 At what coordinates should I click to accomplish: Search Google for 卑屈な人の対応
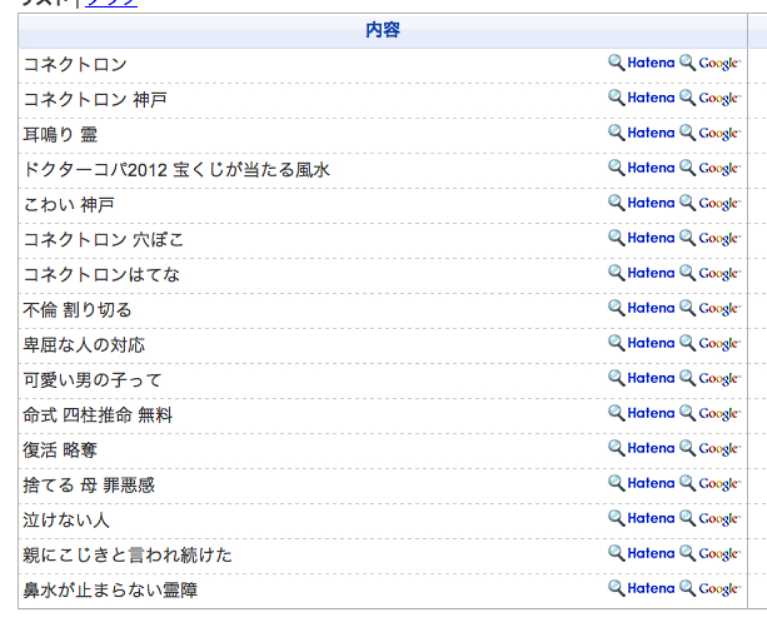coord(710,343)
